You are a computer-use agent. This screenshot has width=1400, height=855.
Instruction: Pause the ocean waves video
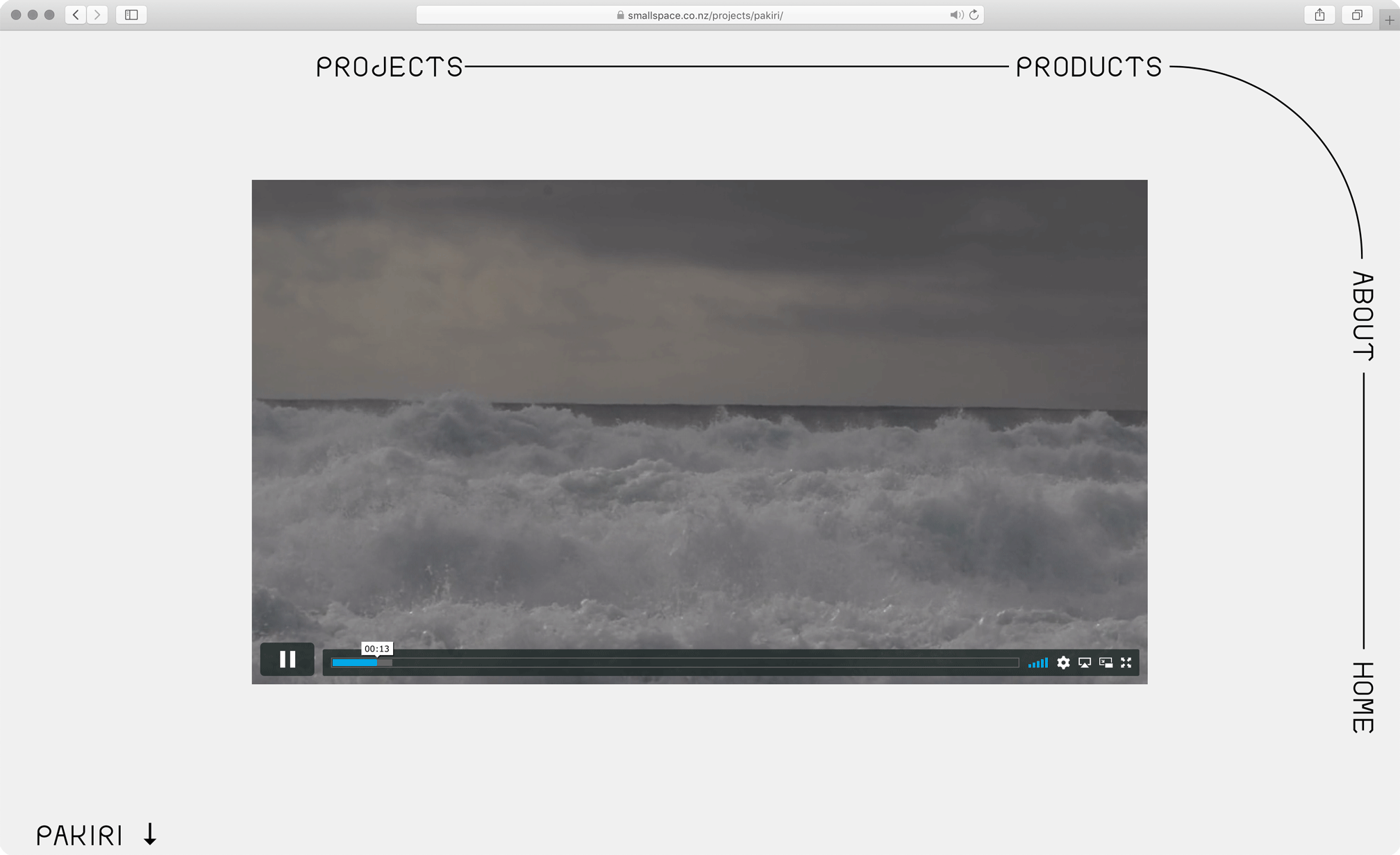[x=287, y=659]
